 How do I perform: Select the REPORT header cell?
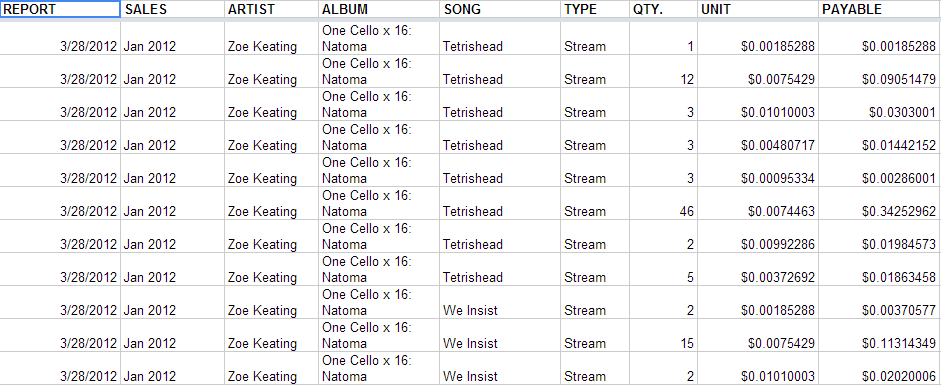pos(60,9)
